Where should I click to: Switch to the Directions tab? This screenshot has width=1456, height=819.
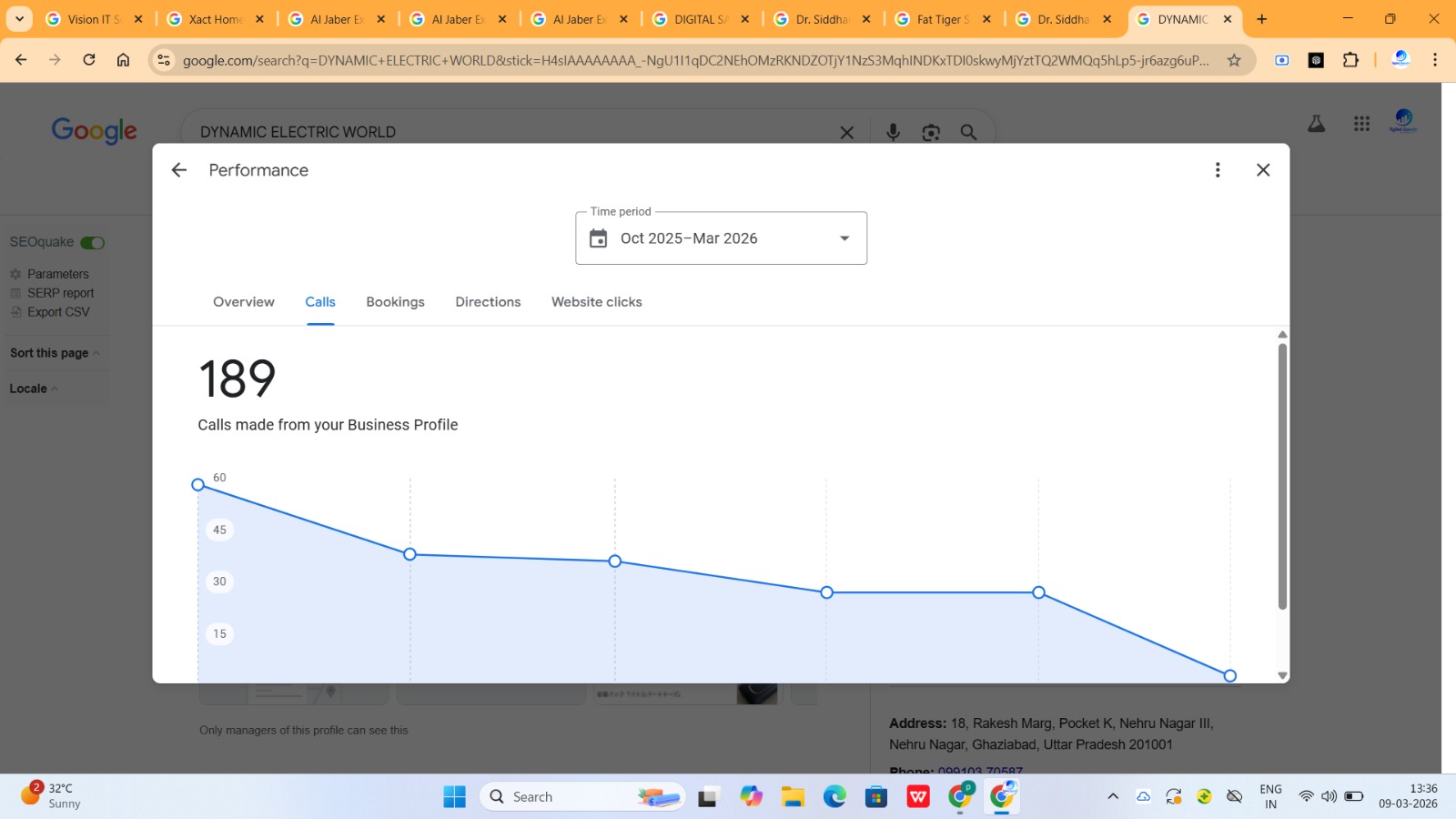pos(488,302)
